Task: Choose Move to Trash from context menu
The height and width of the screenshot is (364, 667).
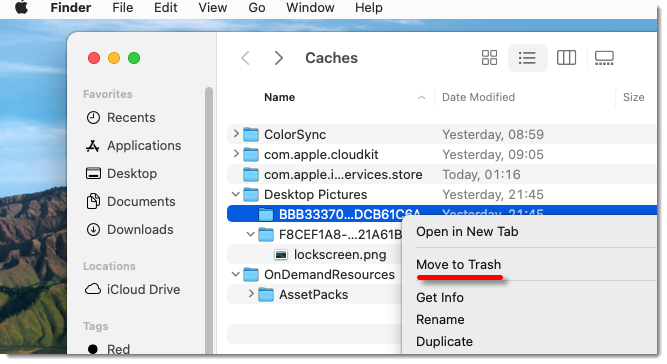Action: pos(458,264)
